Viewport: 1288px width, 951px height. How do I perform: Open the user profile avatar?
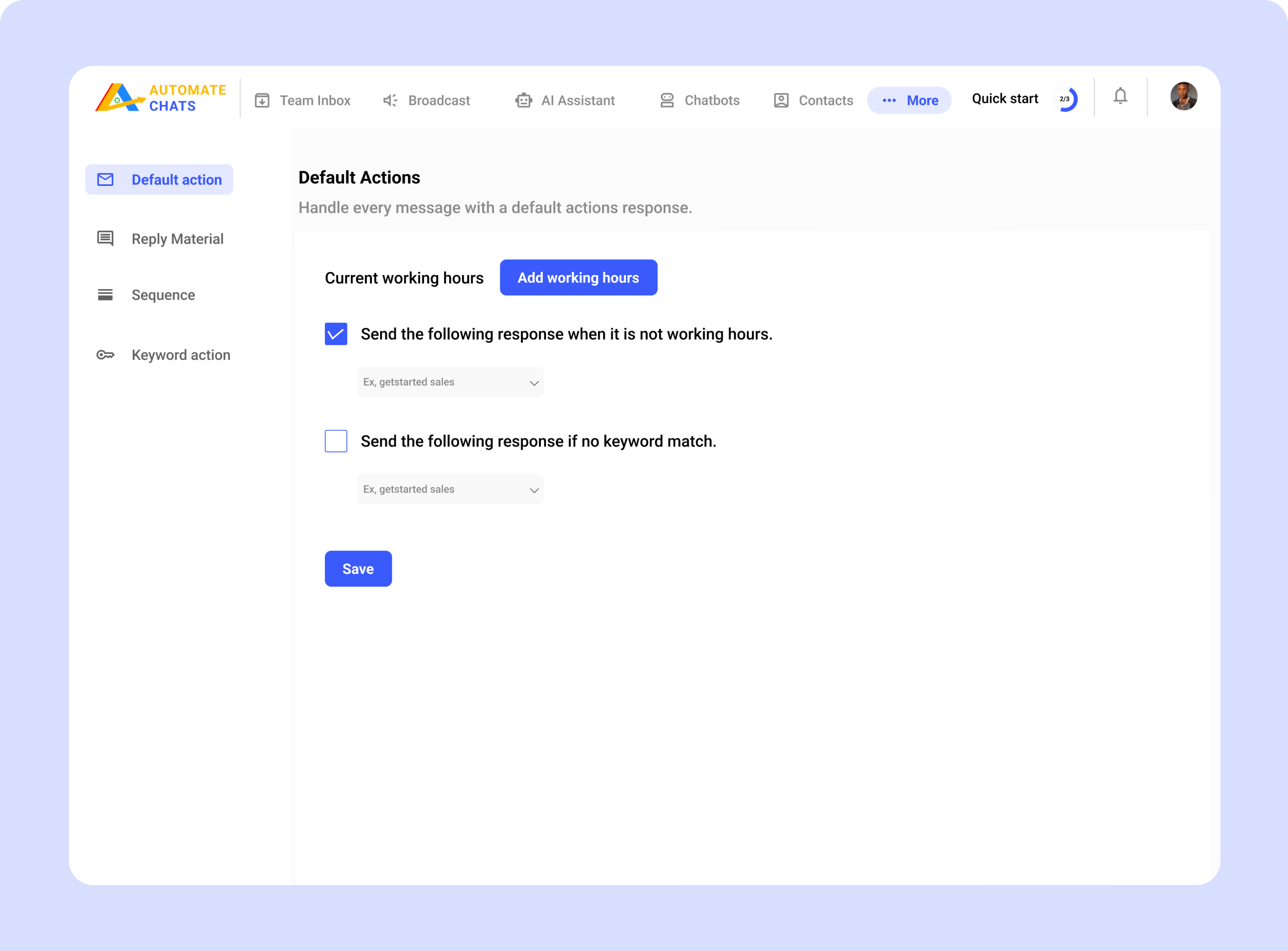tap(1183, 96)
